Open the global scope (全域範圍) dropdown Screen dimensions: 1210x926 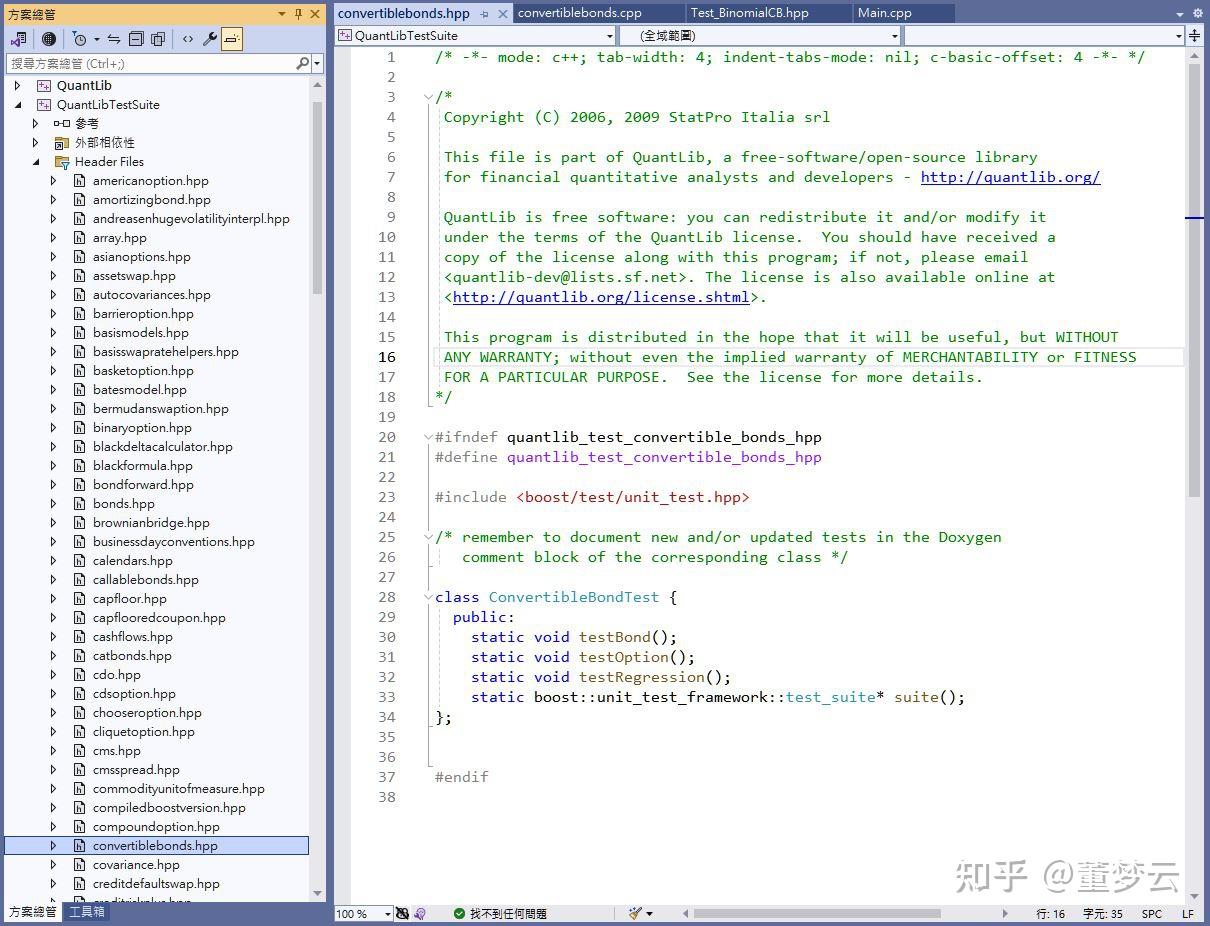point(895,36)
